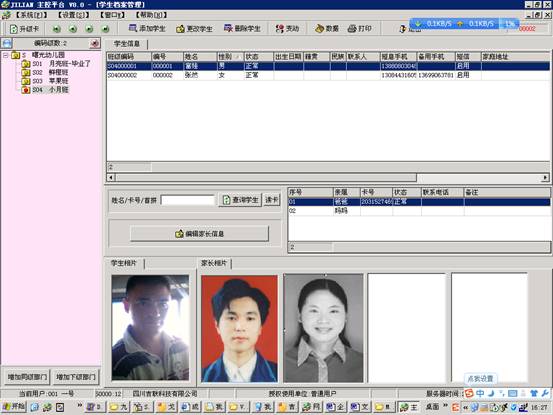This screenshot has width=553, height=415.
Task: Select 曙光幼儿园 root in the tree
Action: coord(48,55)
